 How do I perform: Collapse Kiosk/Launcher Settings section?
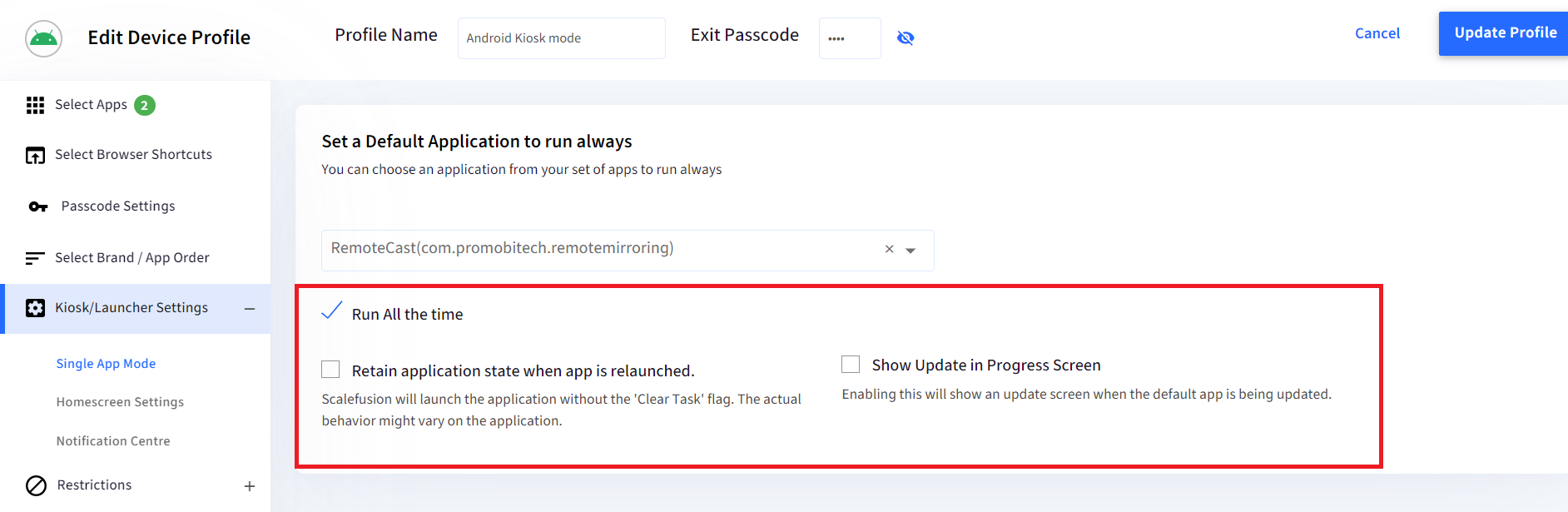coord(250,309)
